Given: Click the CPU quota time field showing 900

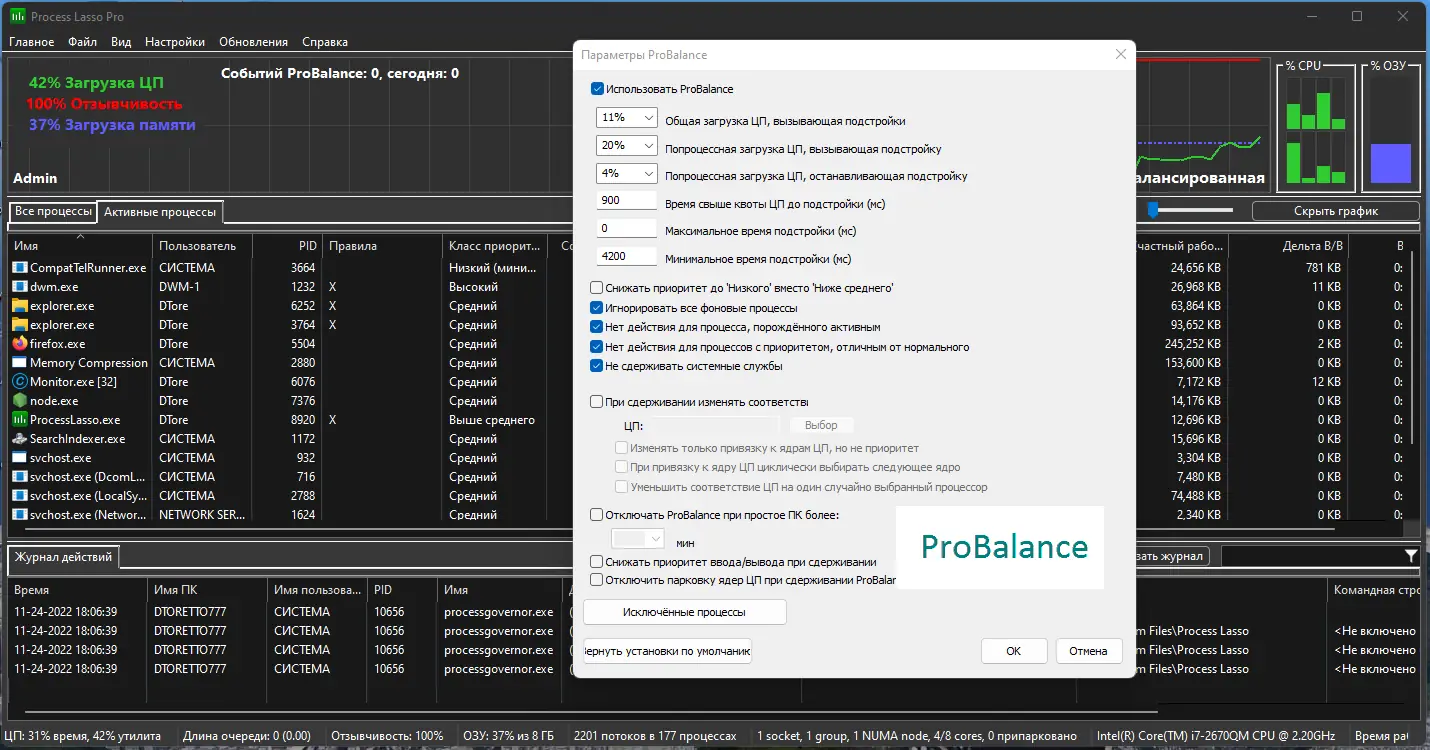Looking at the screenshot, I should pos(626,201).
